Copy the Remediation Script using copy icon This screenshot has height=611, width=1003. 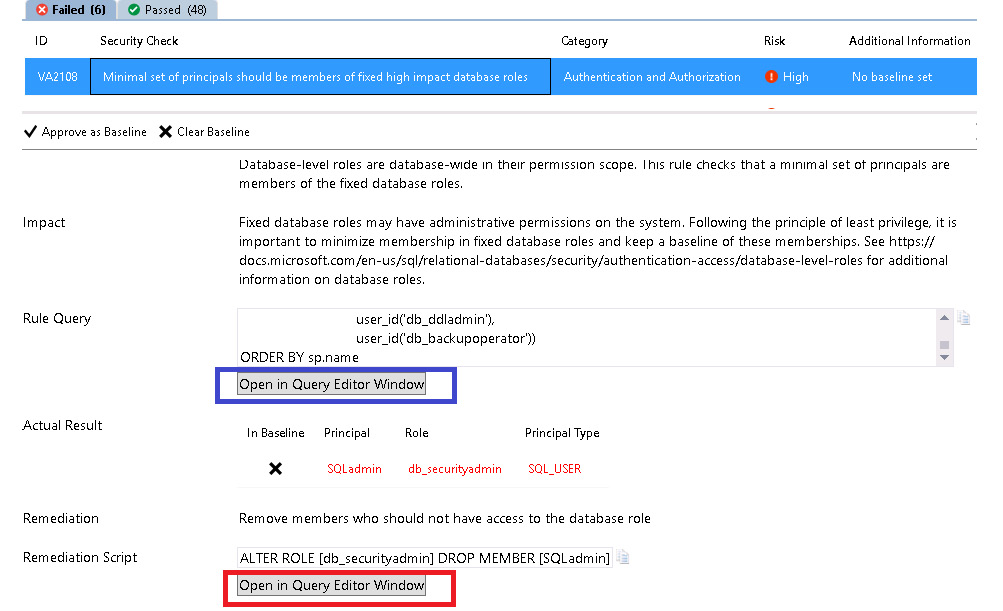(x=623, y=558)
